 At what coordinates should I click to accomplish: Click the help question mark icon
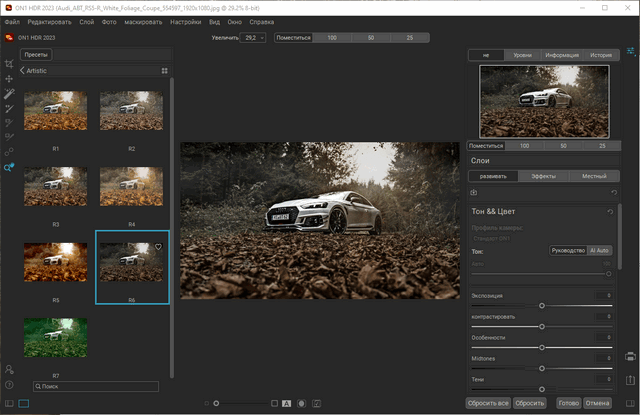tap(9, 385)
